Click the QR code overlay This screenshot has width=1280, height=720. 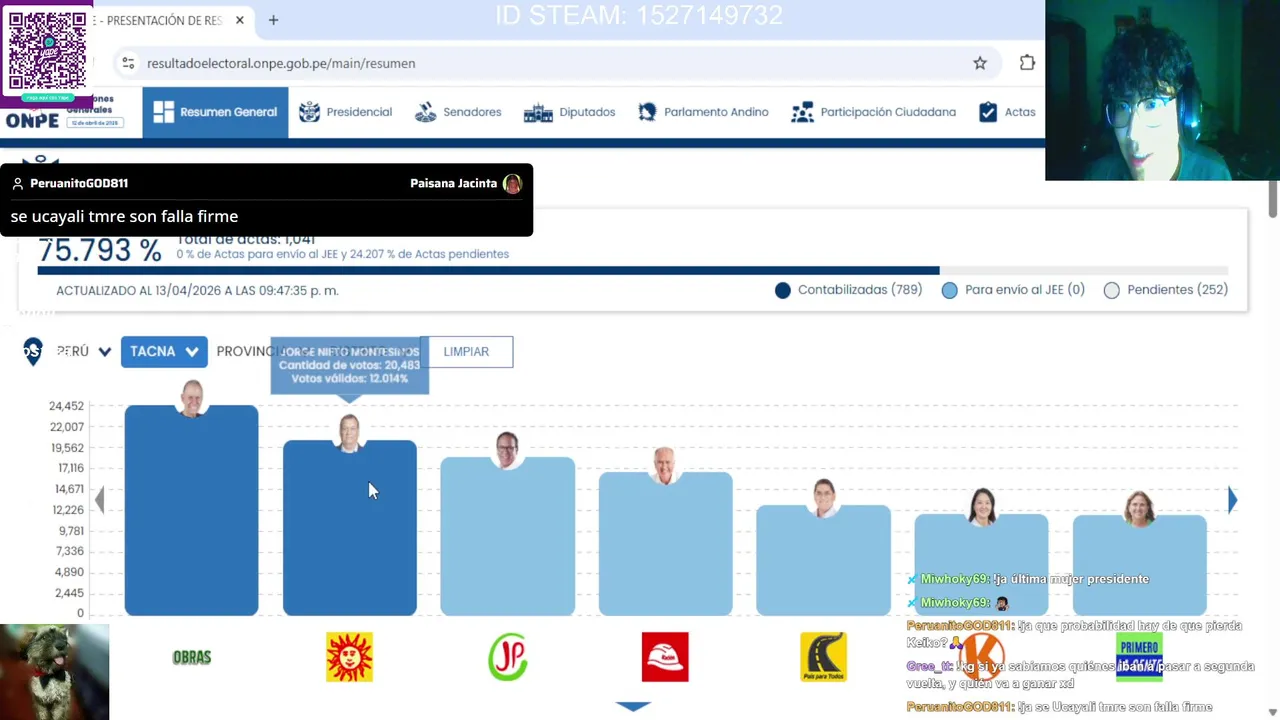tap(46, 52)
